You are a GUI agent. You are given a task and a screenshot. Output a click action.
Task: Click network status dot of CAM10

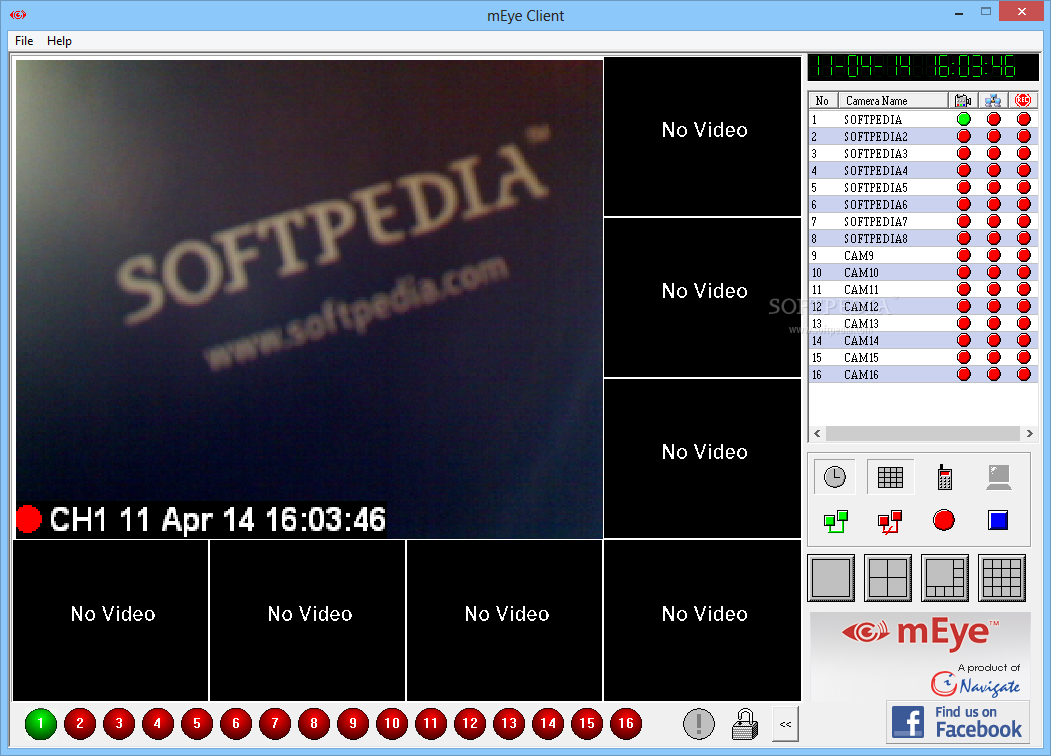[993, 272]
